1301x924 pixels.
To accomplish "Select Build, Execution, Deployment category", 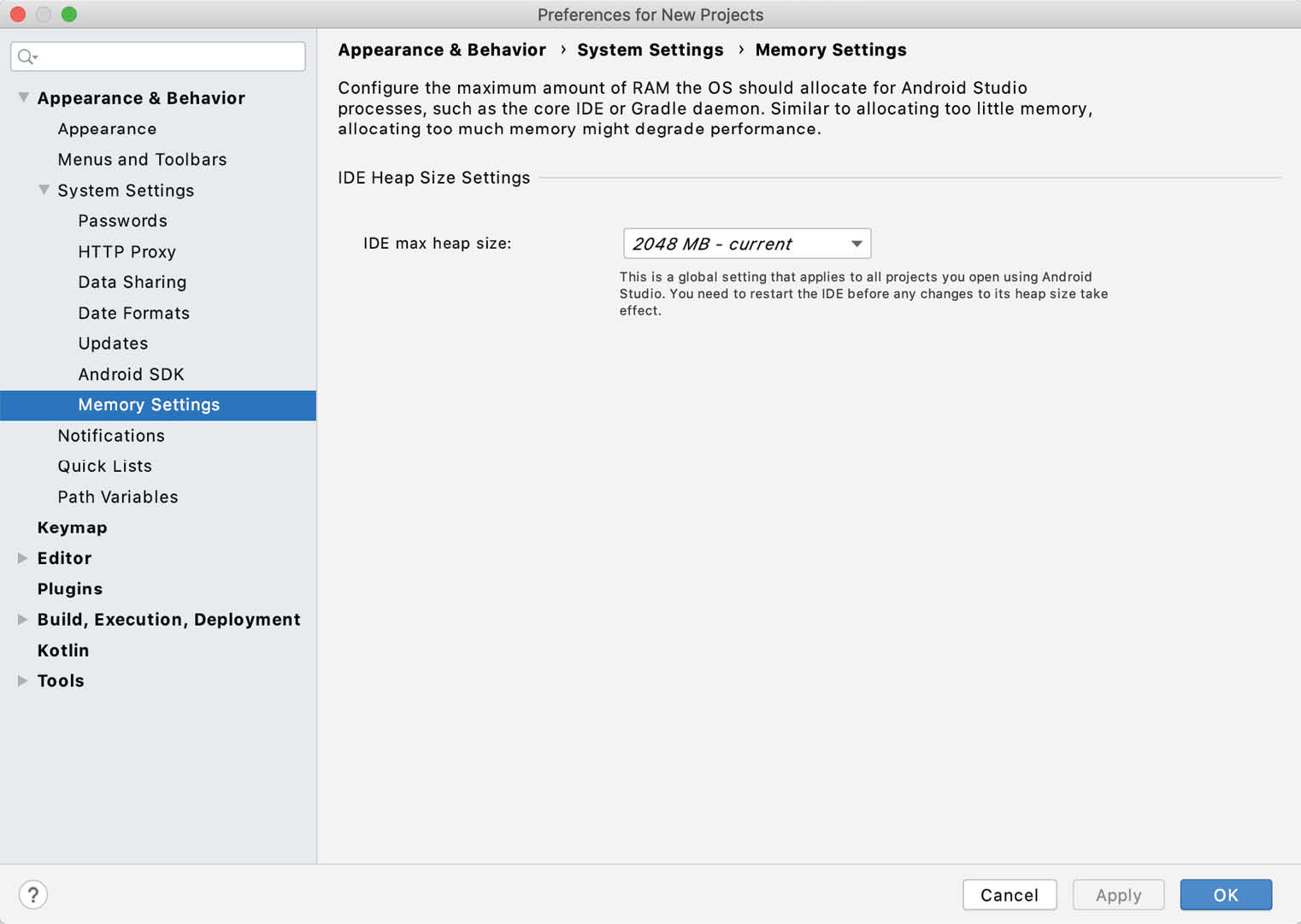I will 169,620.
